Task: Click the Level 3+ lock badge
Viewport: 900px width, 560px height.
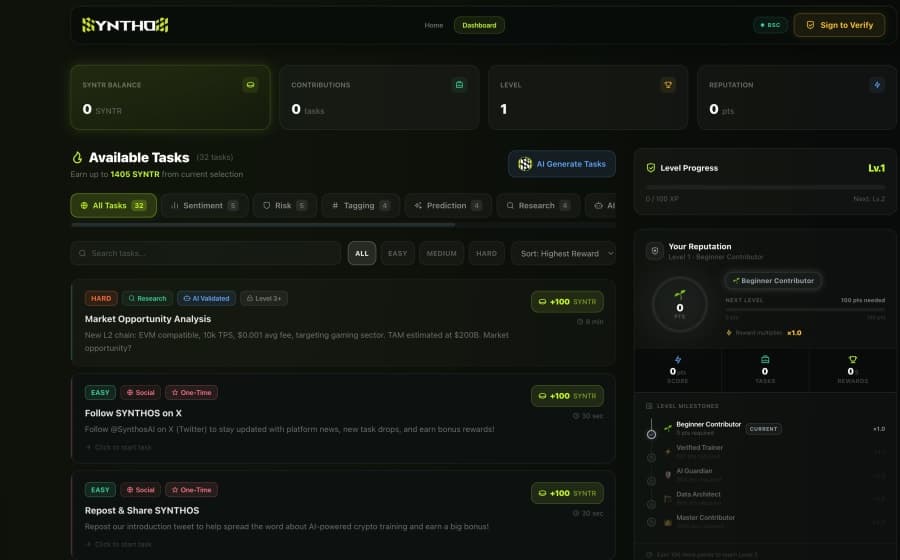Action: (263, 298)
